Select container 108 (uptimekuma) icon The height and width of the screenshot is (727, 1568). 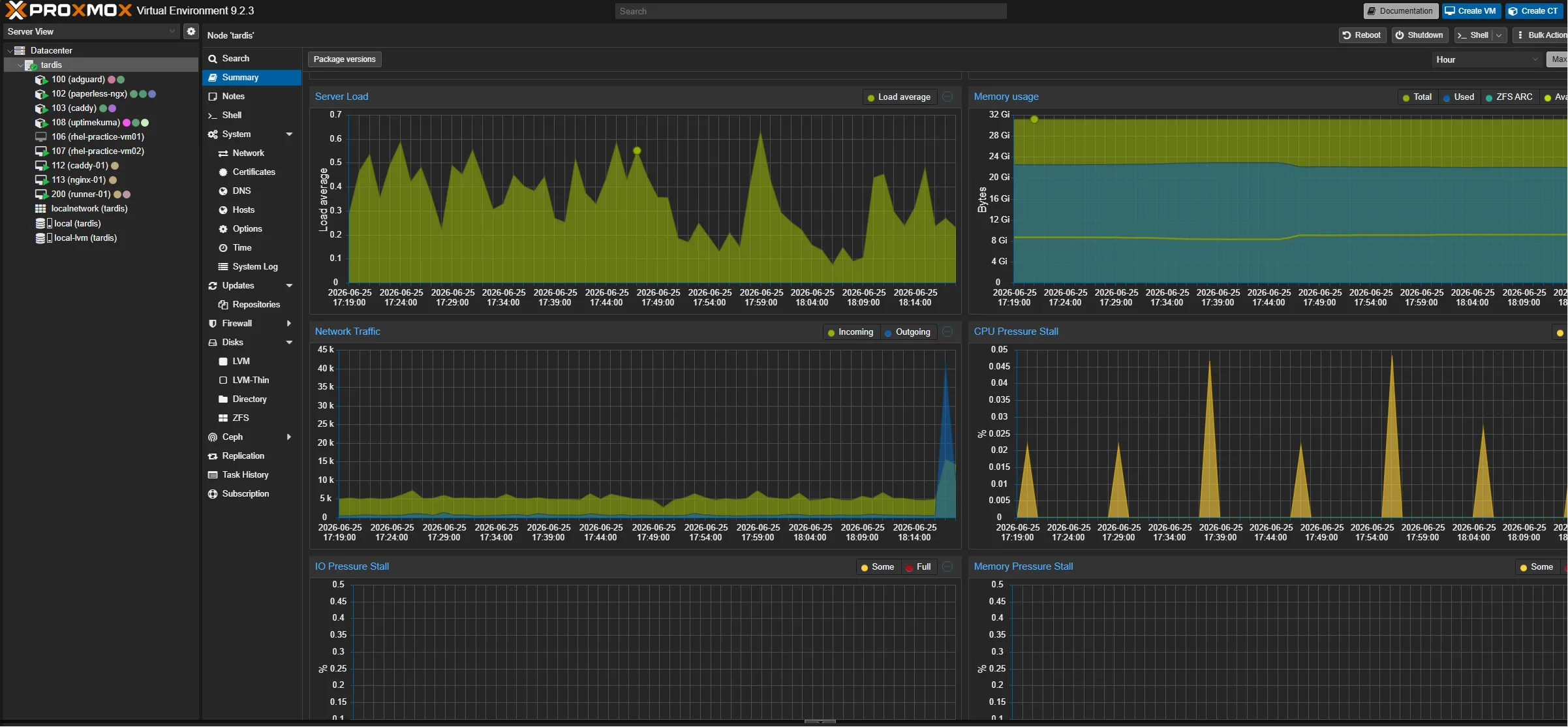click(x=41, y=123)
